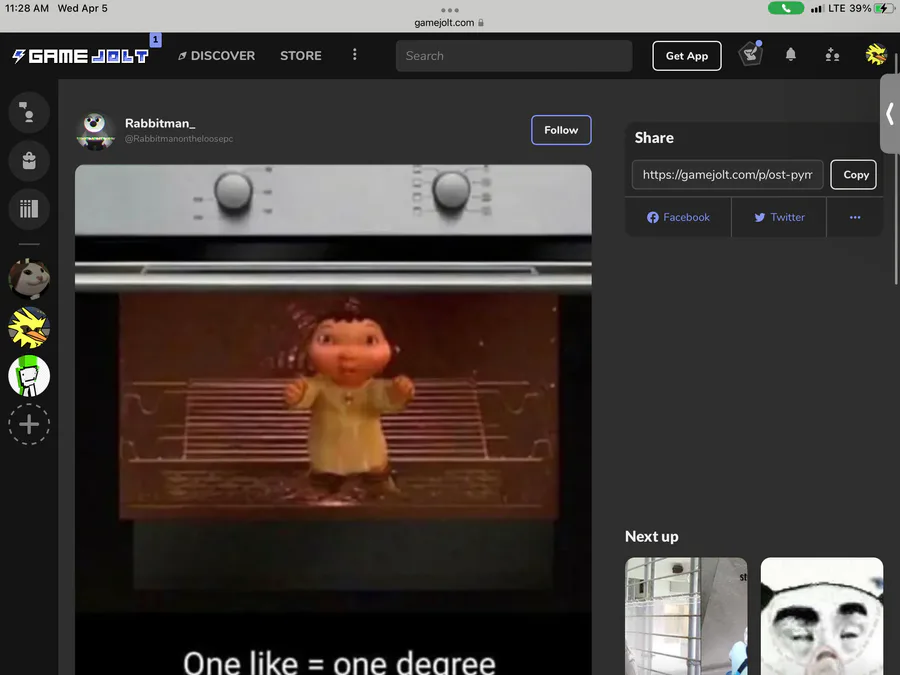This screenshot has width=900, height=675.
Task: Open the Game Jolt home logo
Action: tap(80, 56)
